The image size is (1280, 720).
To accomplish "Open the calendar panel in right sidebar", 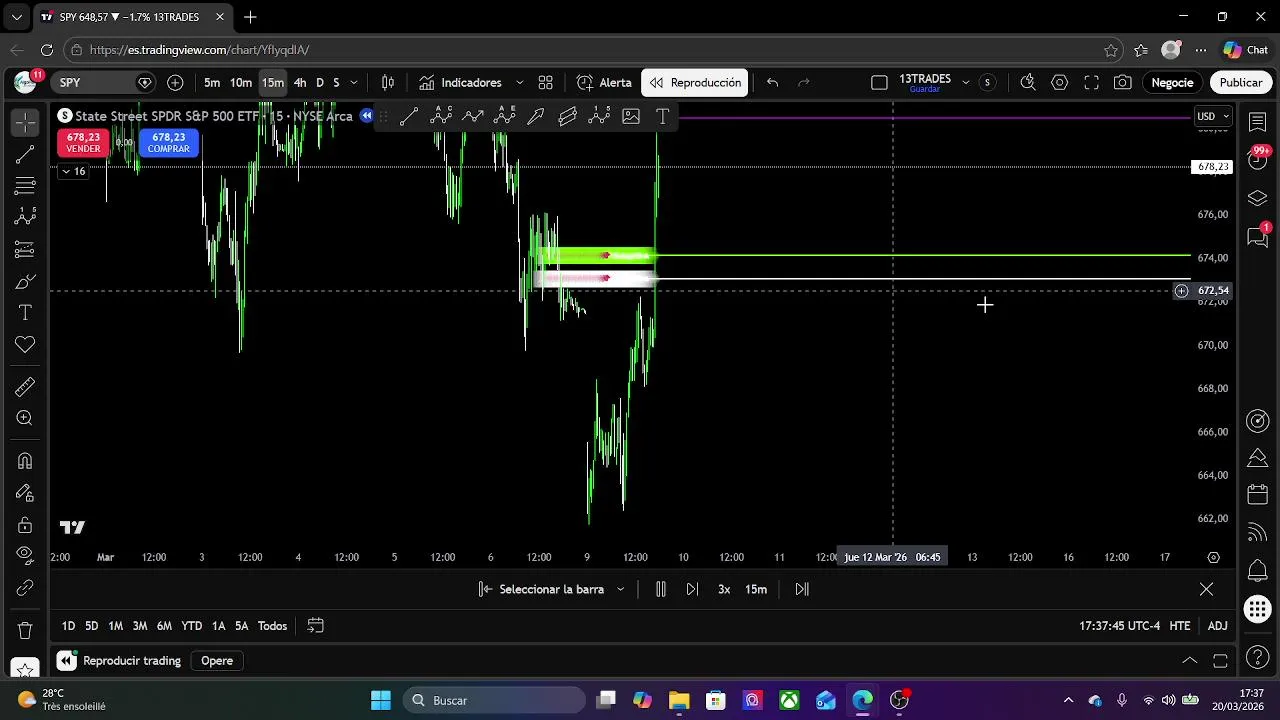I will tap(1258, 495).
